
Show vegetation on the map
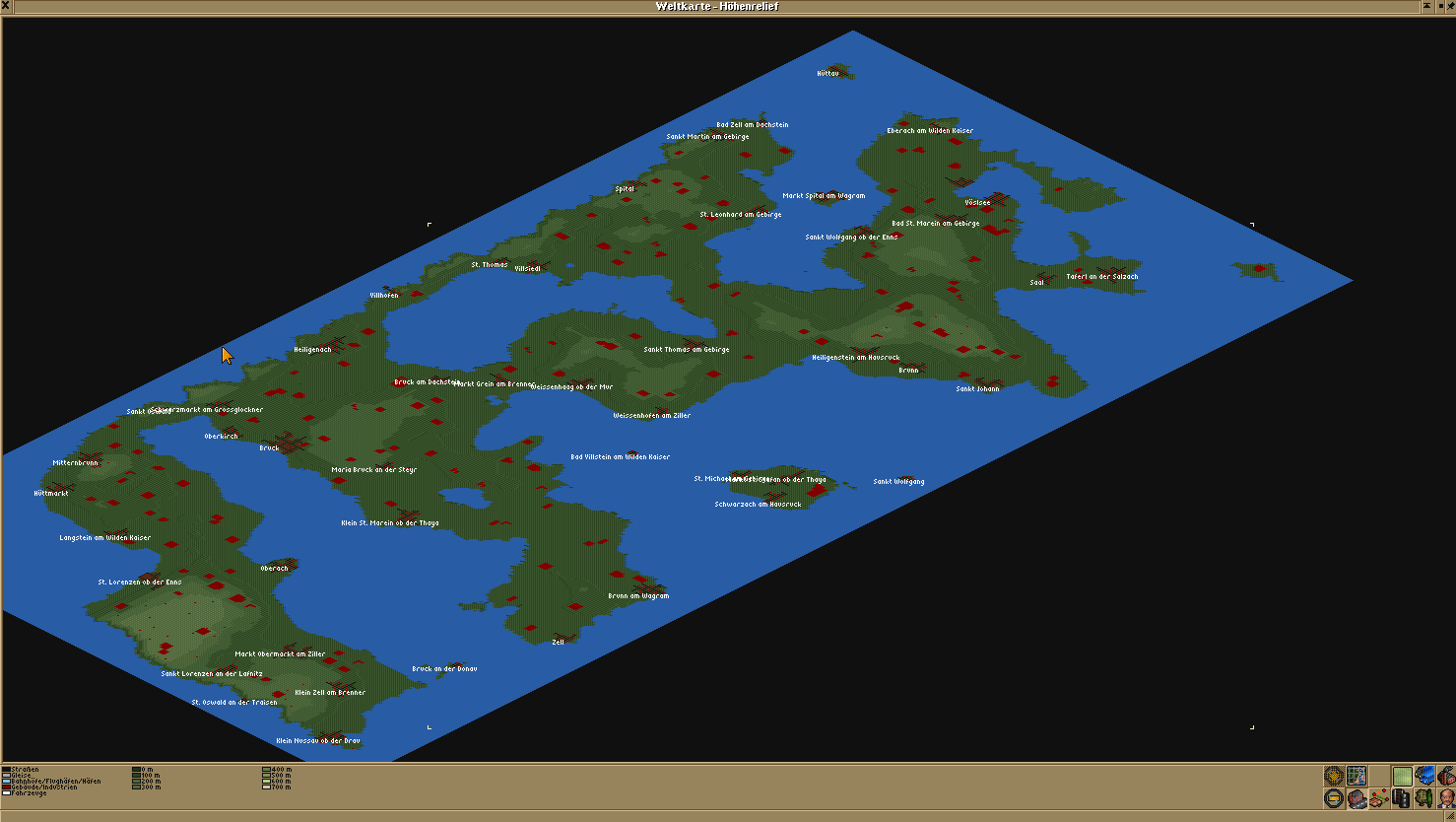[x=1424, y=798]
